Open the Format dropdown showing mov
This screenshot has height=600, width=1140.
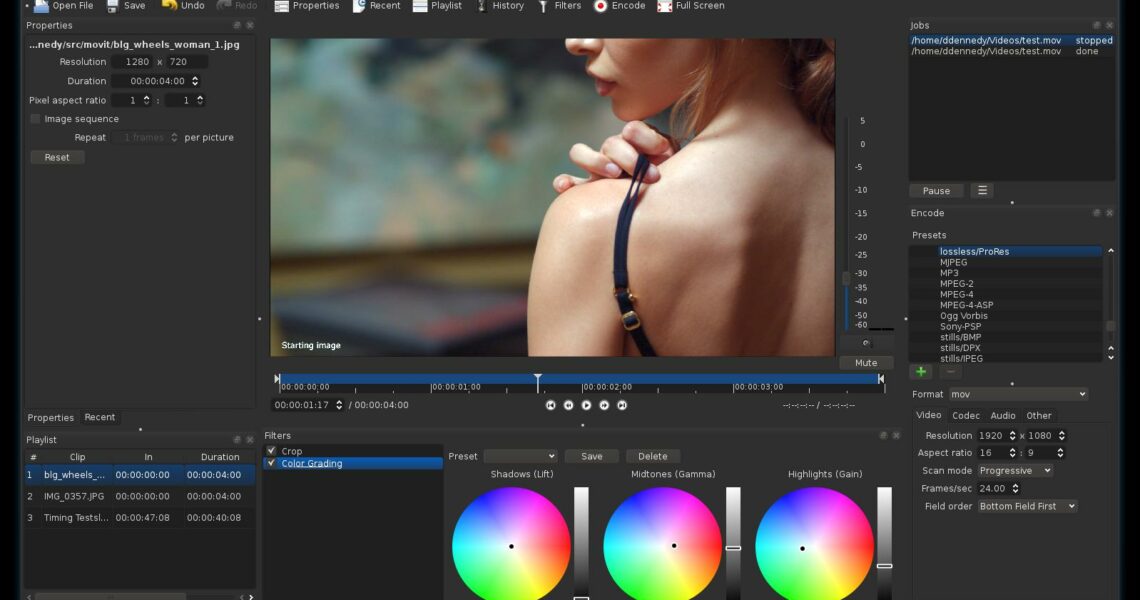1018,394
